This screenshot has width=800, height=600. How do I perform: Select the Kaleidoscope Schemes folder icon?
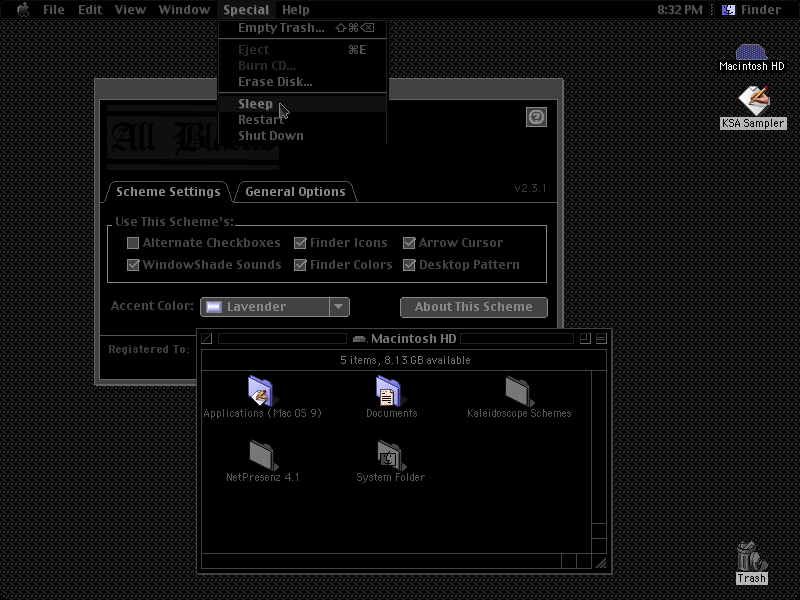pyautogui.click(x=519, y=391)
